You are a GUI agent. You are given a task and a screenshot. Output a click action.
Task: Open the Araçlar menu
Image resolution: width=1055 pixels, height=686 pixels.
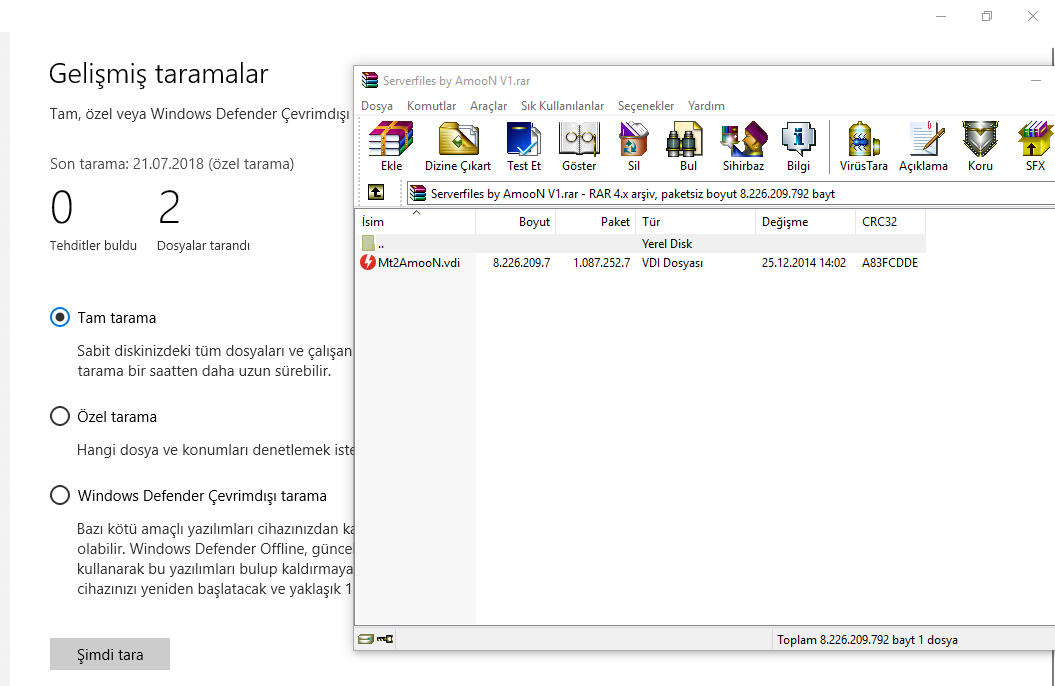tap(488, 106)
